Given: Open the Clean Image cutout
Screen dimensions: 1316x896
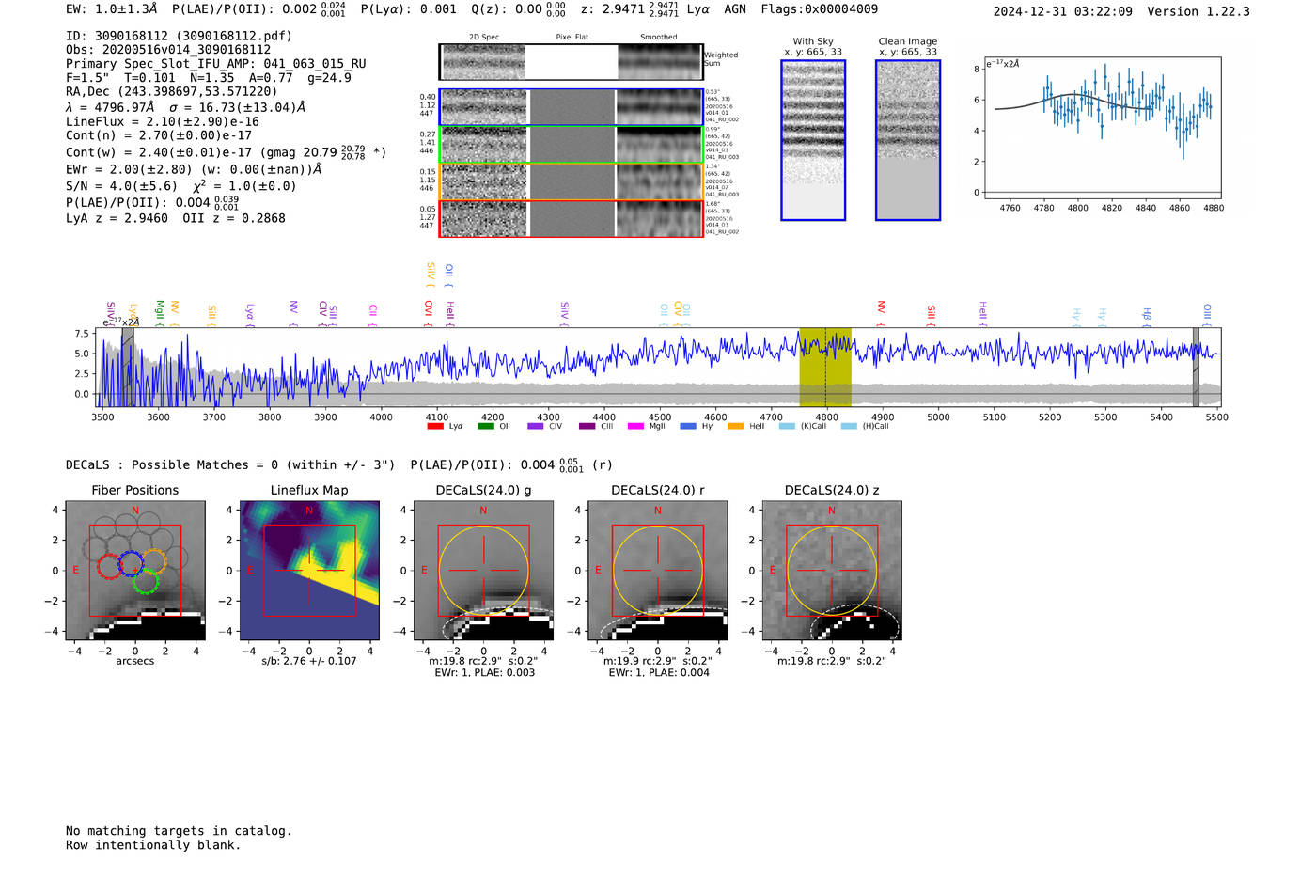Looking at the screenshot, I should tap(908, 140).
